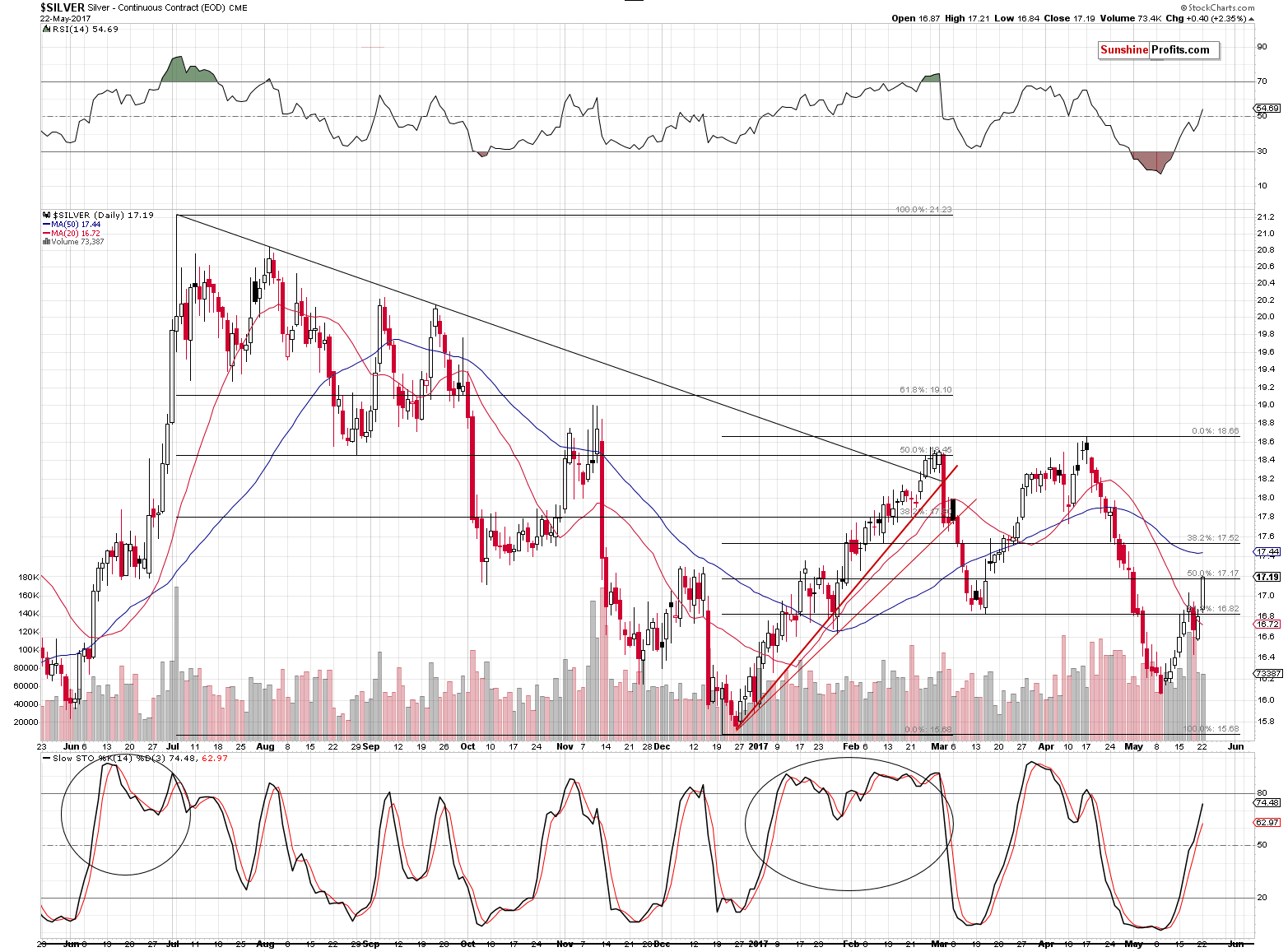
Task: Click the 2017 year label on the date axis
Action: [x=758, y=747]
